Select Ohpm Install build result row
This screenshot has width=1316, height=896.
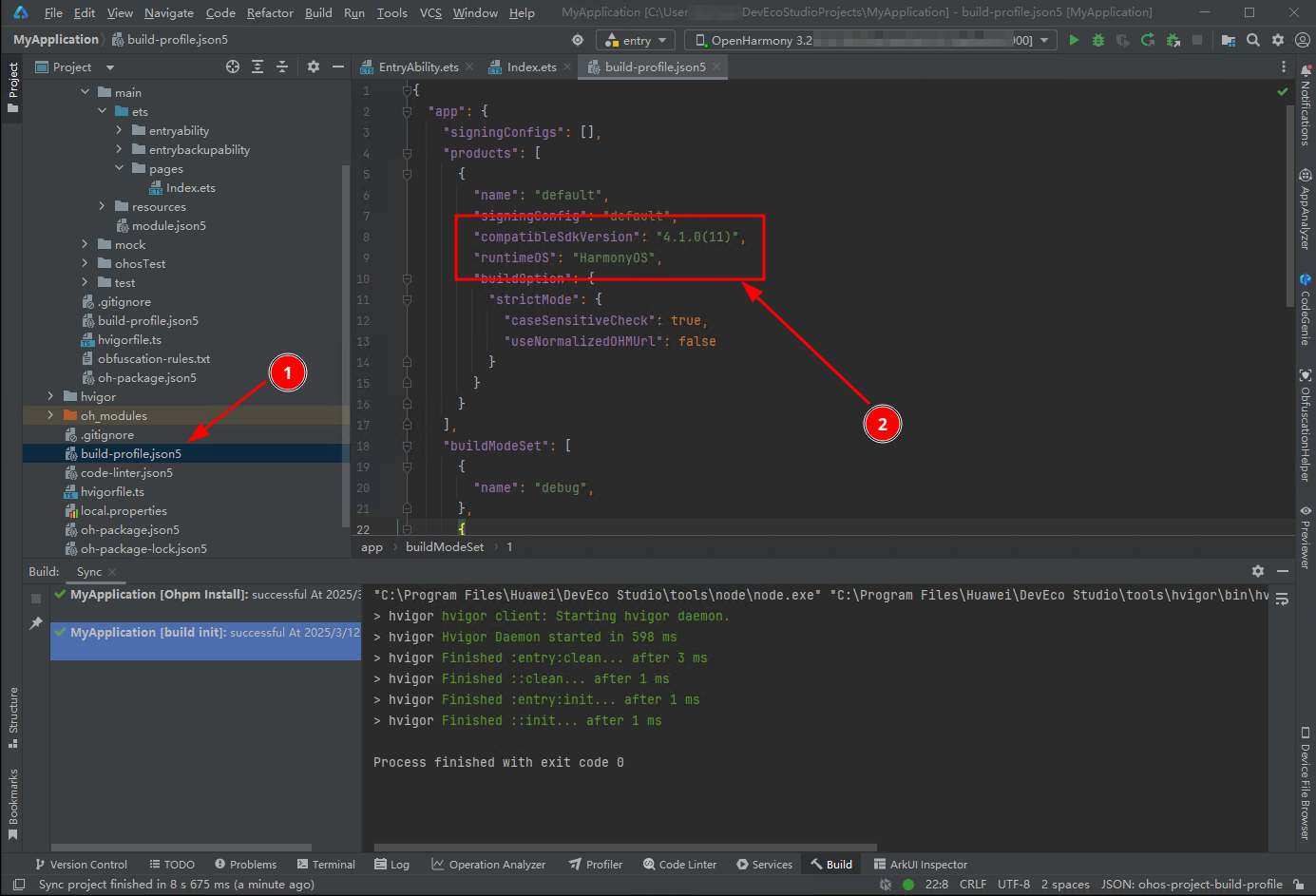click(206, 595)
